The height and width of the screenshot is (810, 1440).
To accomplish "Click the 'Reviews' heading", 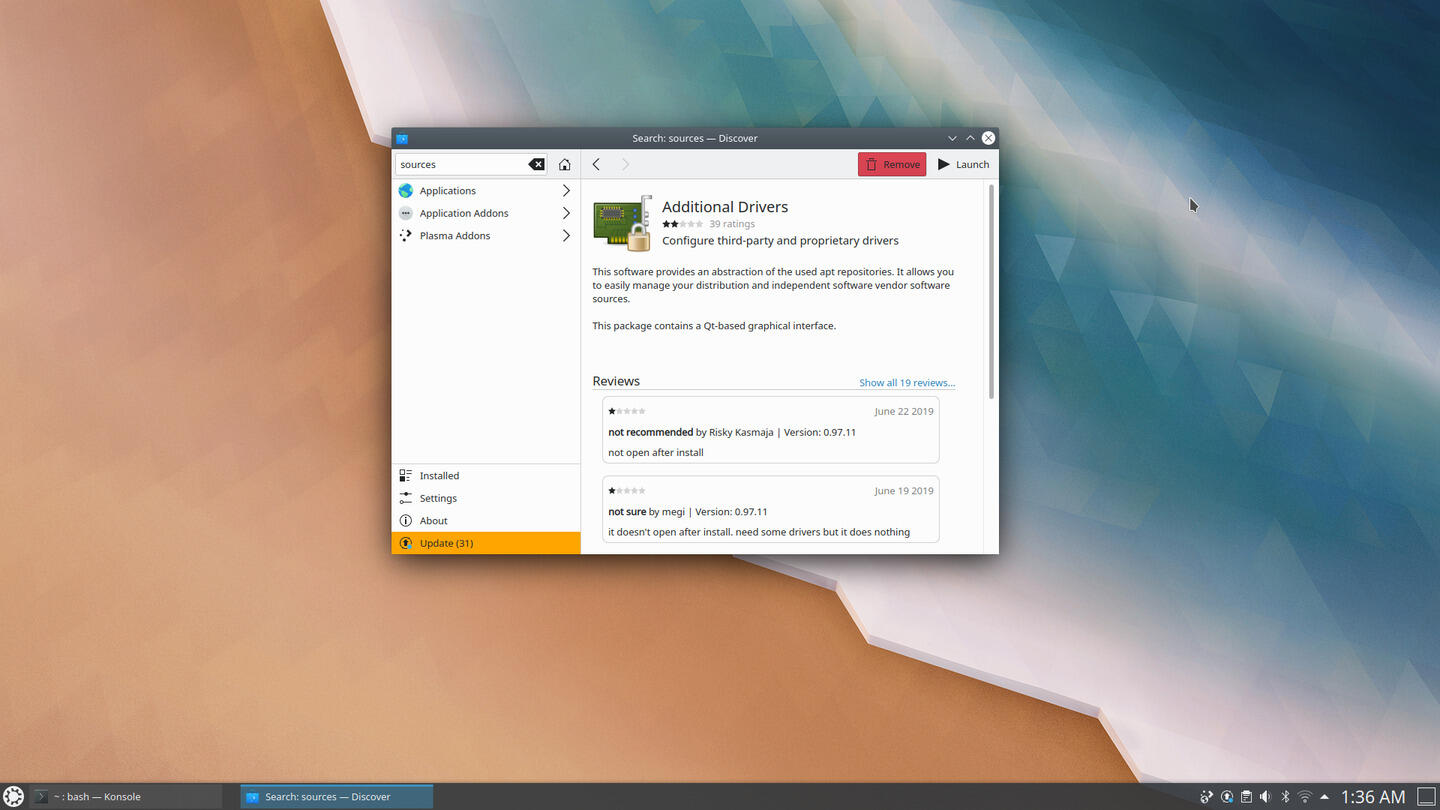I will (616, 381).
